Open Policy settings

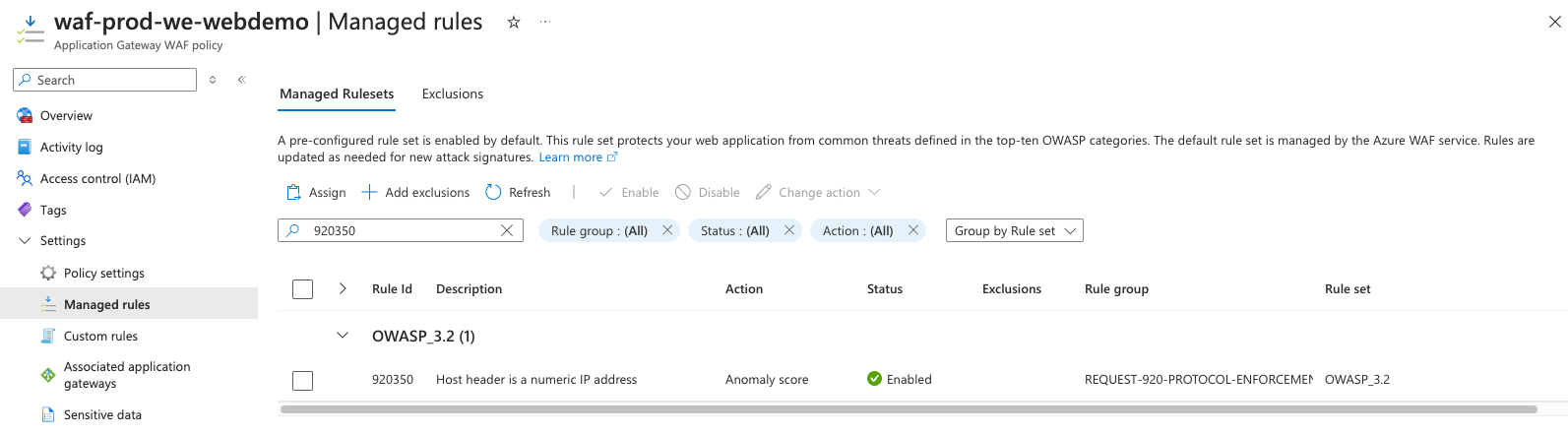(103, 273)
